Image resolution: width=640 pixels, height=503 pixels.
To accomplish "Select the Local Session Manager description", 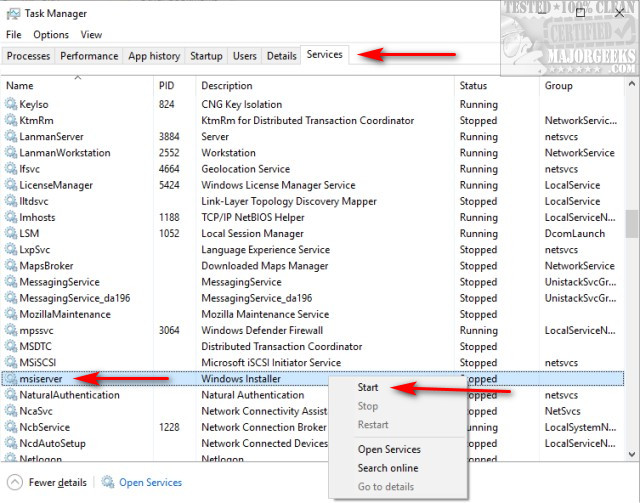I will point(252,234).
